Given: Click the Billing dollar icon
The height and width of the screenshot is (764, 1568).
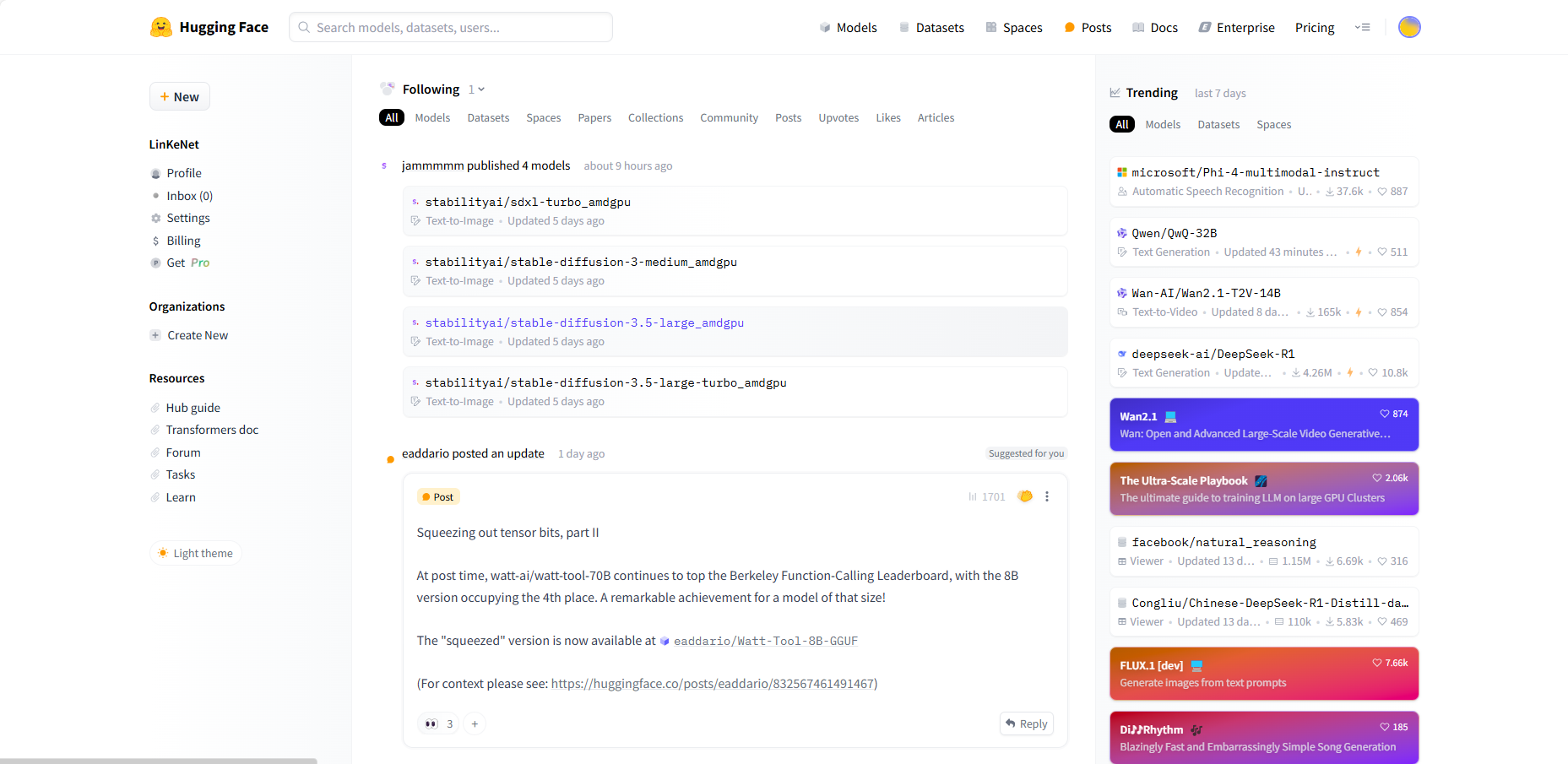Looking at the screenshot, I should click(x=155, y=241).
